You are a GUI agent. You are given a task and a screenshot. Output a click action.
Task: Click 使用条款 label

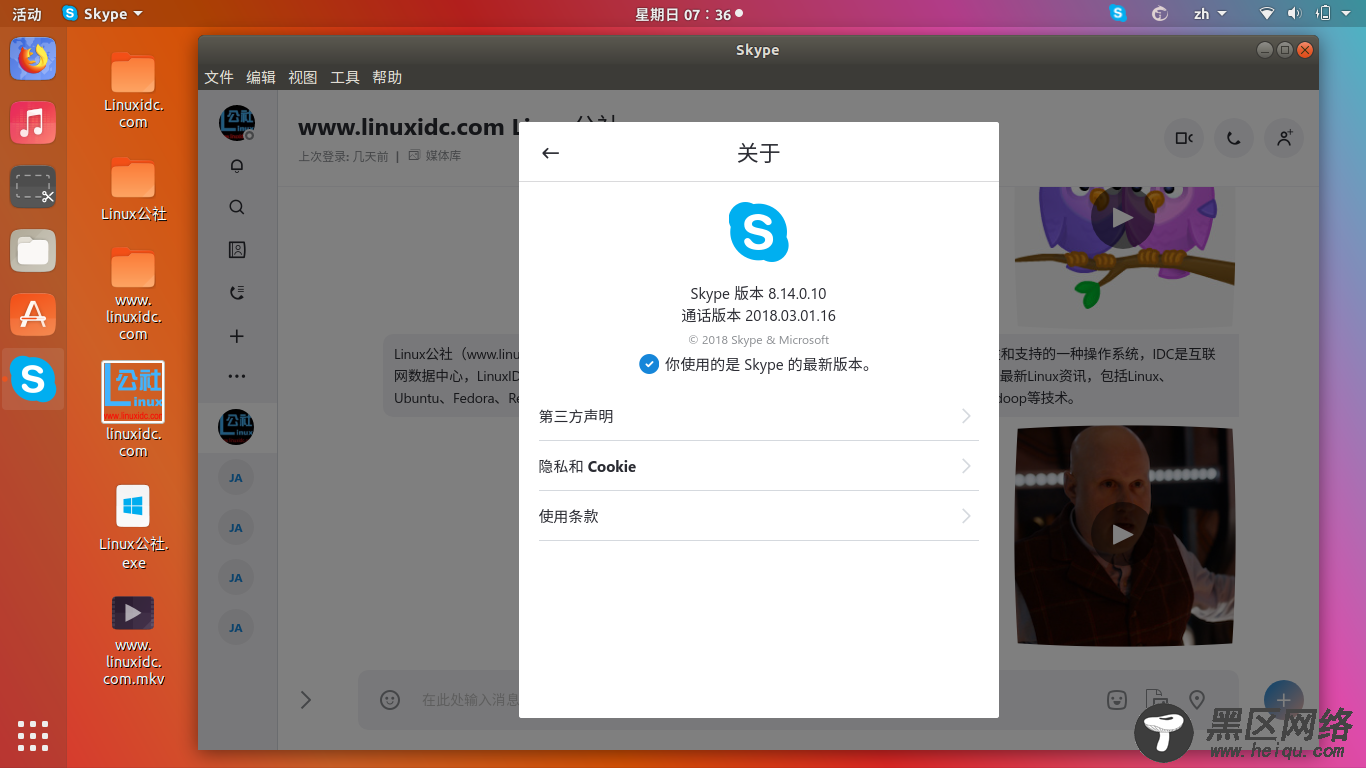point(569,516)
